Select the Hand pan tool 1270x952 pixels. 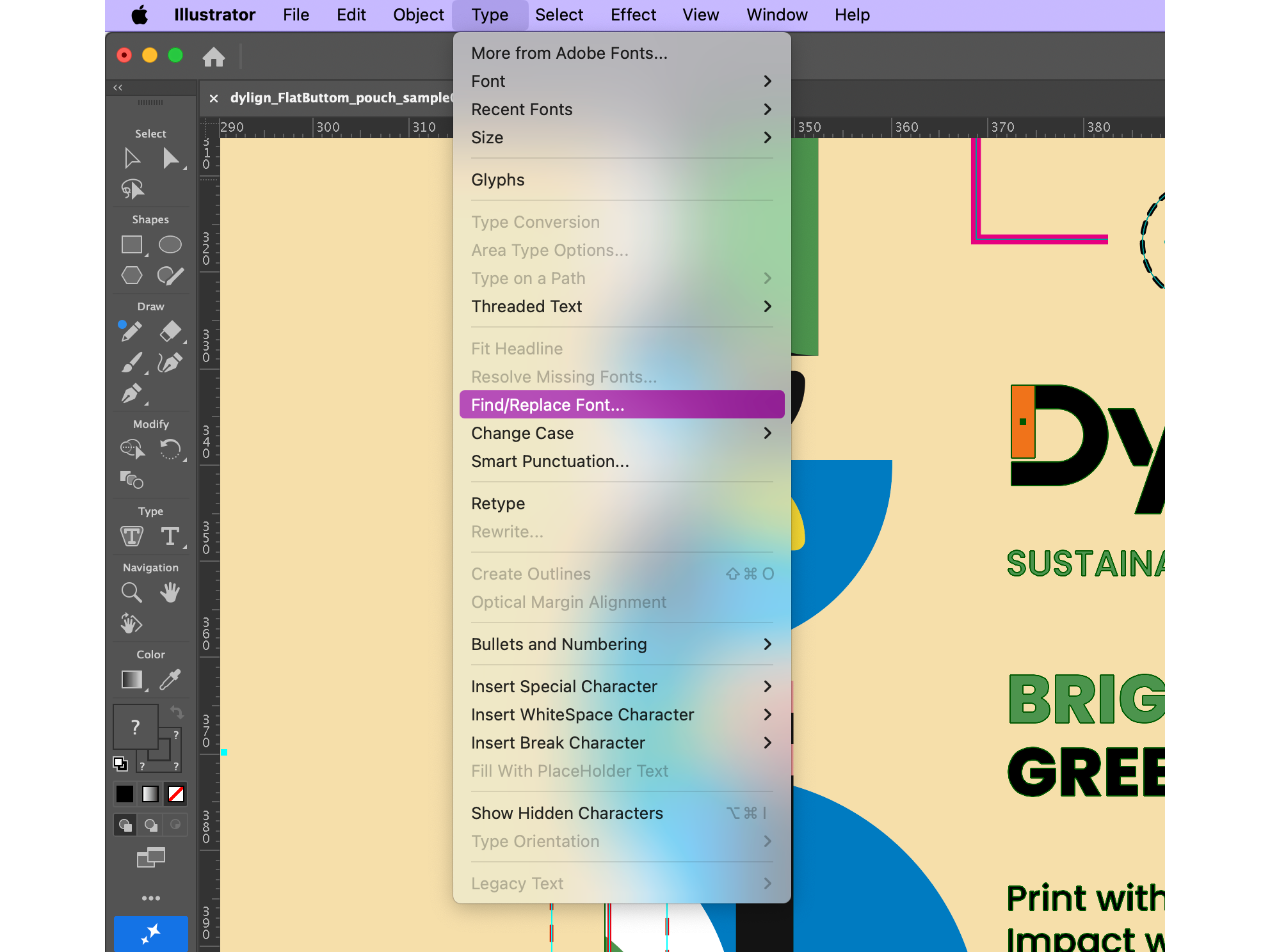click(x=170, y=592)
